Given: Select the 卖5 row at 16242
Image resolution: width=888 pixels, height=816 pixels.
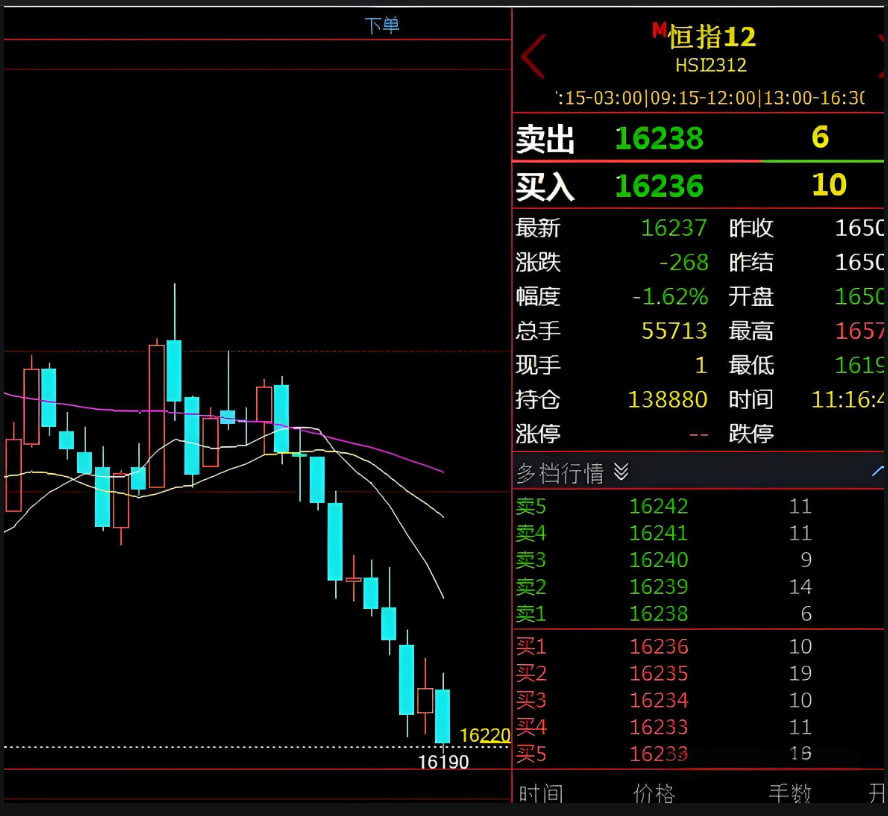Looking at the screenshot, I should coord(658,506).
